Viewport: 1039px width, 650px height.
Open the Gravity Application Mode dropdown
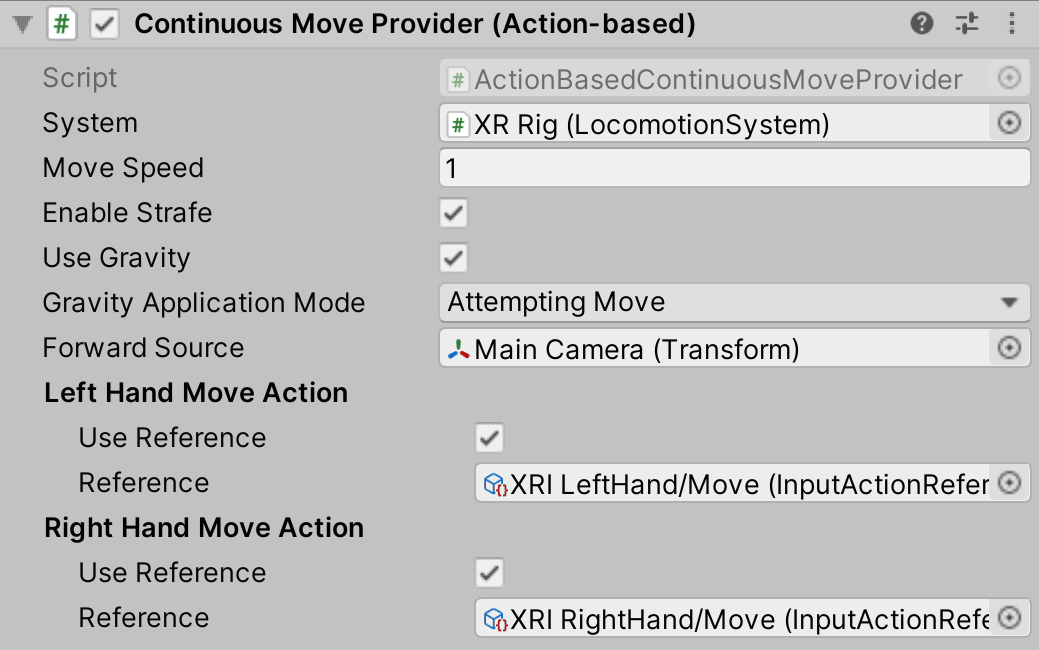coord(735,302)
